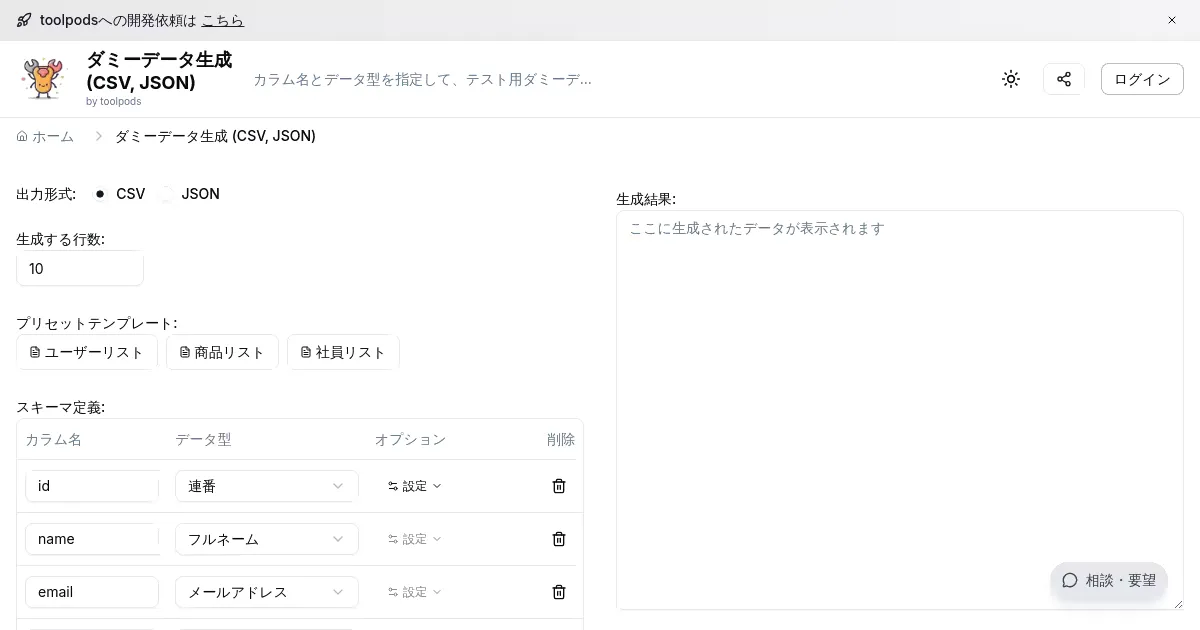Image resolution: width=1200 pixels, height=630 pixels.
Task: Open the メールアドレス data type dropdown
Action: [x=266, y=592]
